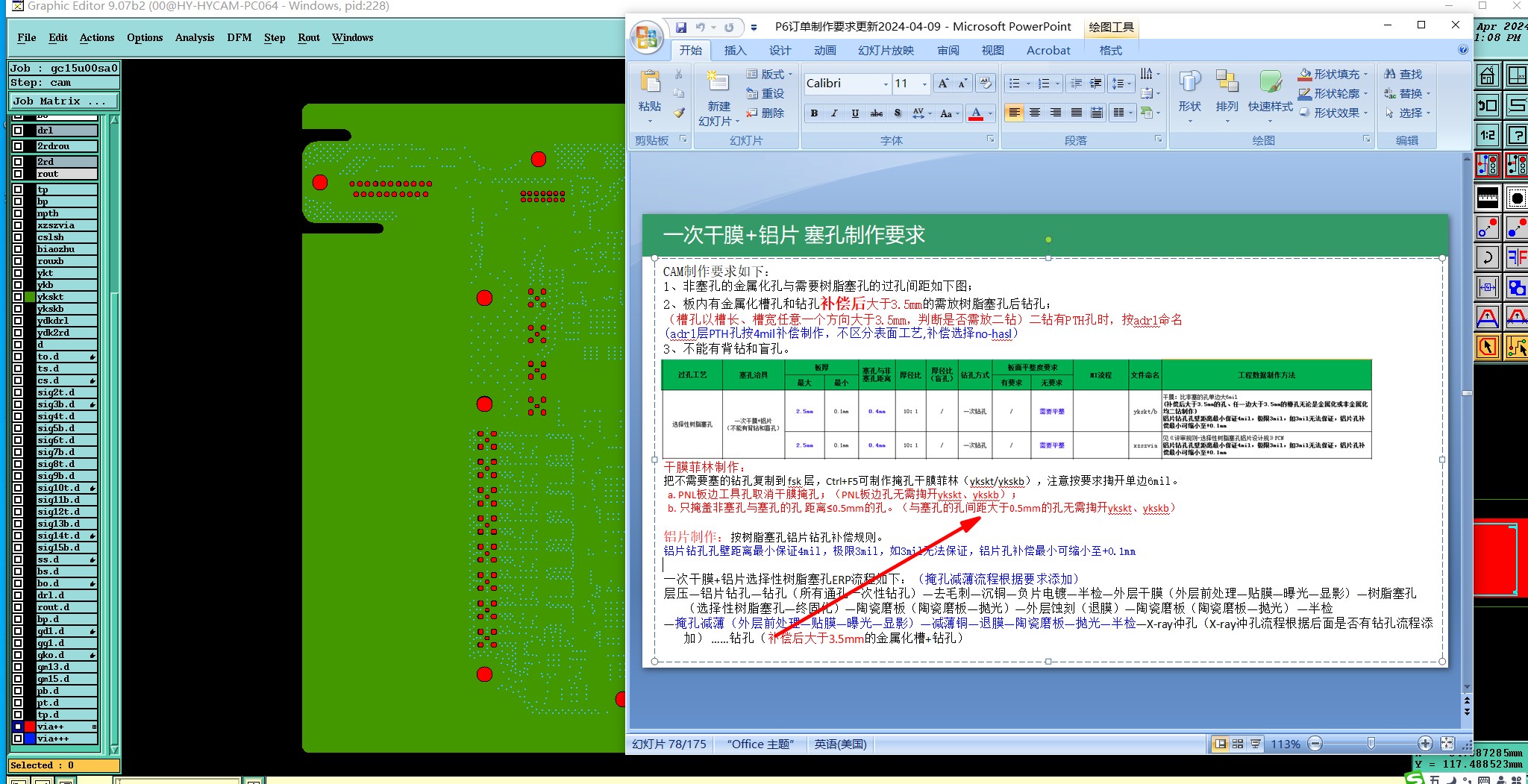The height and width of the screenshot is (784, 1528).
Task: Click the home view icon in Graphic Editor
Action: tap(1487, 75)
